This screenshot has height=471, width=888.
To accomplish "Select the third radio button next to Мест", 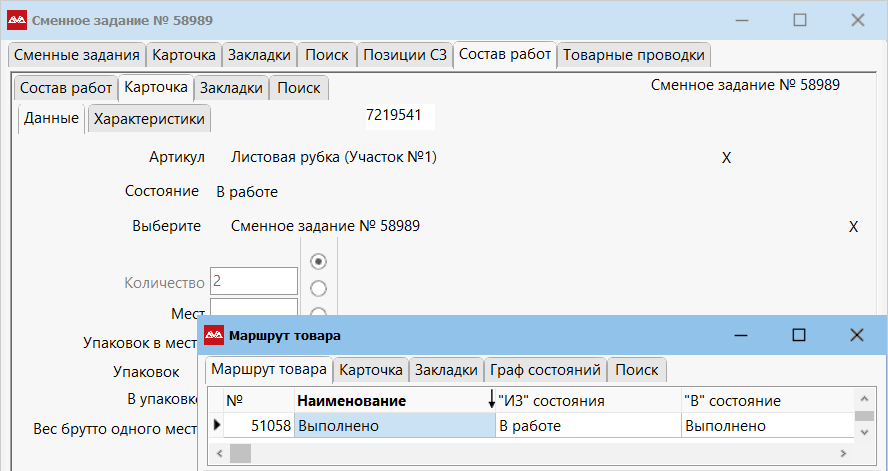I will 319,312.
